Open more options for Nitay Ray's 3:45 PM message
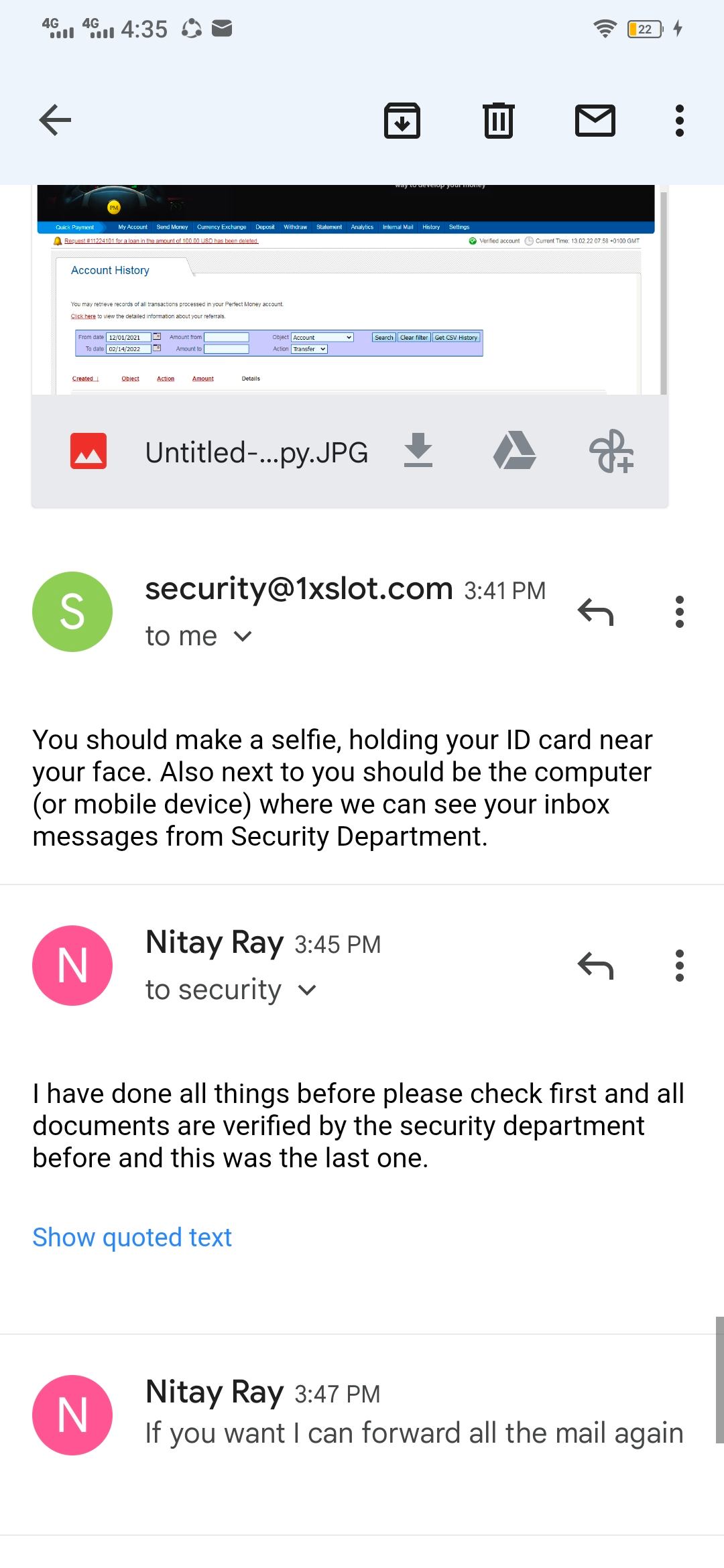724x1568 pixels. pyautogui.click(x=680, y=965)
